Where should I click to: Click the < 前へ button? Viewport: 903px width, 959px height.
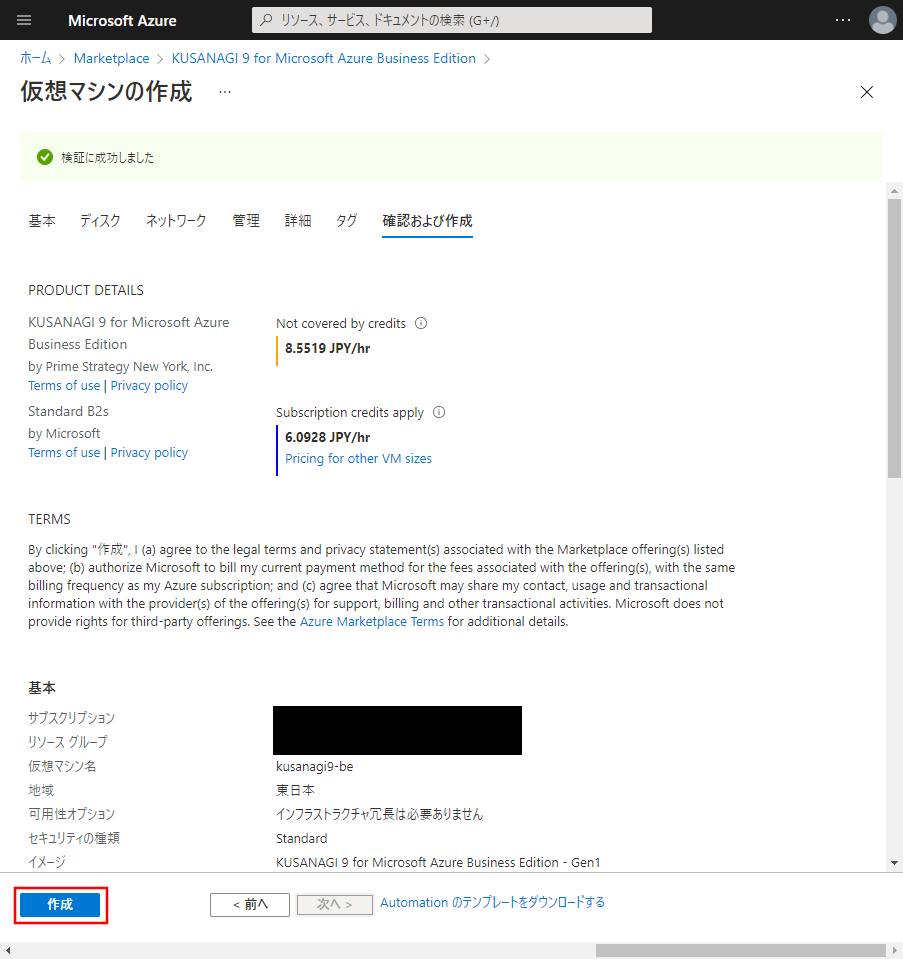[x=250, y=905]
